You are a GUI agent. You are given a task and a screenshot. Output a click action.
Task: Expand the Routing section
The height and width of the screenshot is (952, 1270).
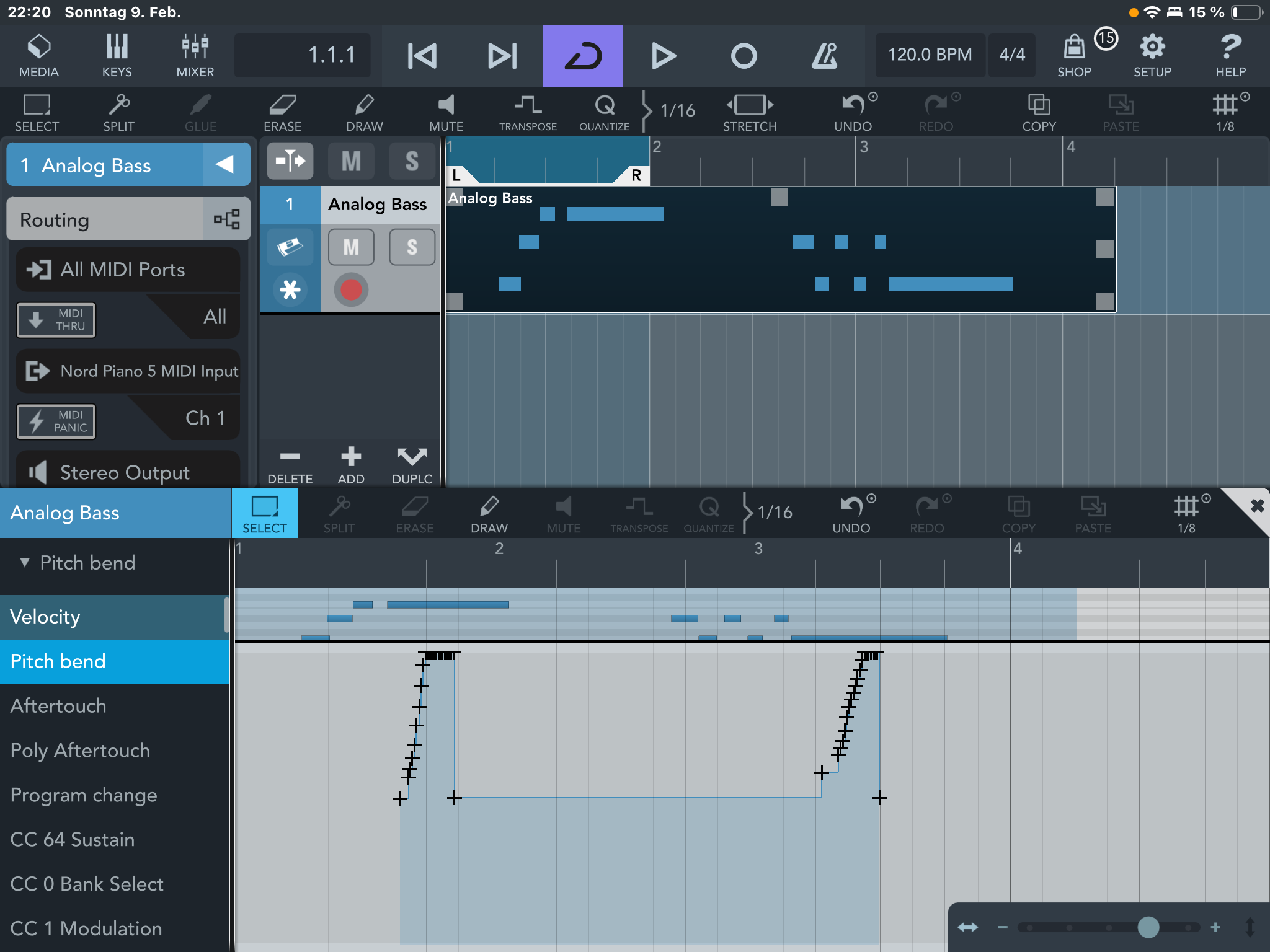pyautogui.click(x=128, y=219)
